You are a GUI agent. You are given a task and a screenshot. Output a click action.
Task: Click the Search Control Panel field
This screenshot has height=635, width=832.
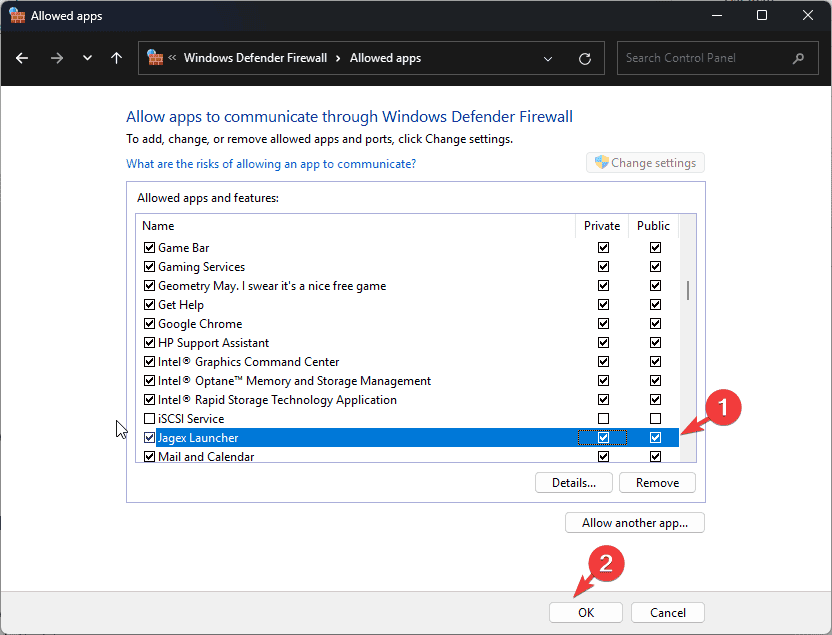click(x=717, y=58)
